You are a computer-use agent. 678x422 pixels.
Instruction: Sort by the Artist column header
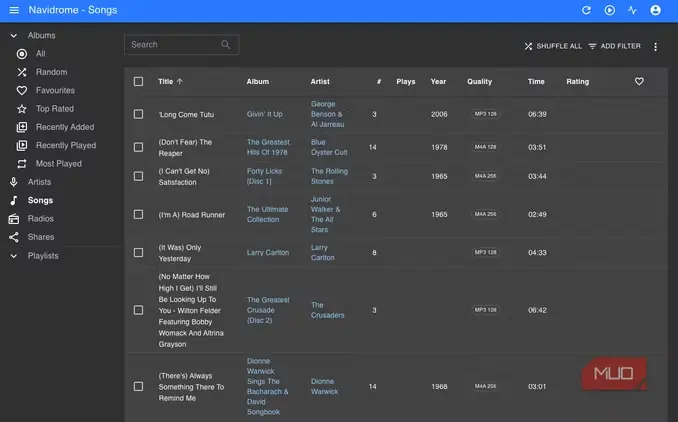[320, 81]
